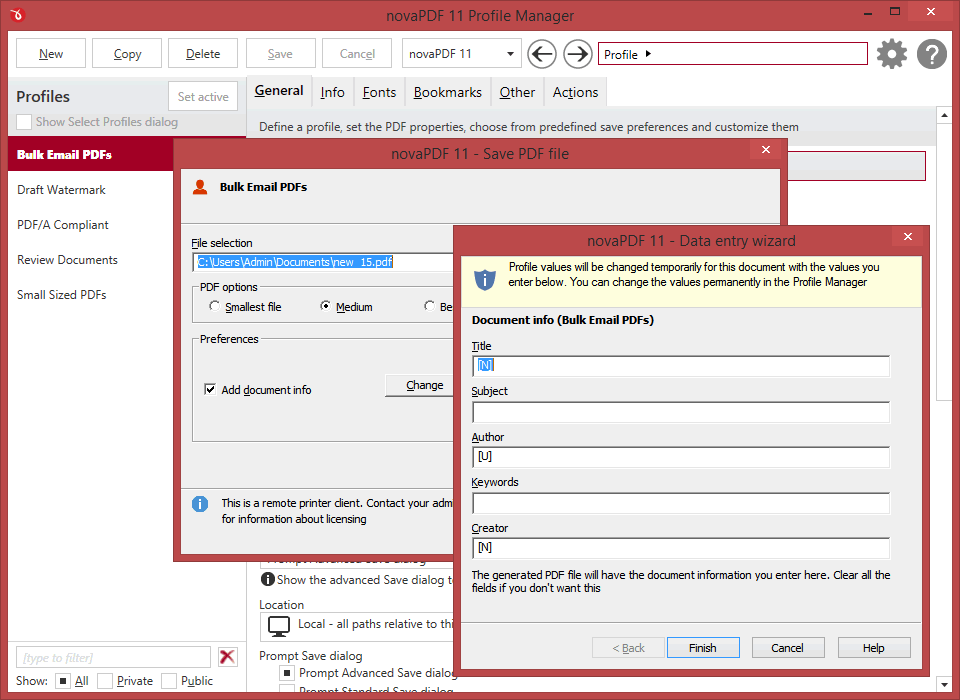
Task: Click the toolbar Cancel button
Action: point(357,53)
